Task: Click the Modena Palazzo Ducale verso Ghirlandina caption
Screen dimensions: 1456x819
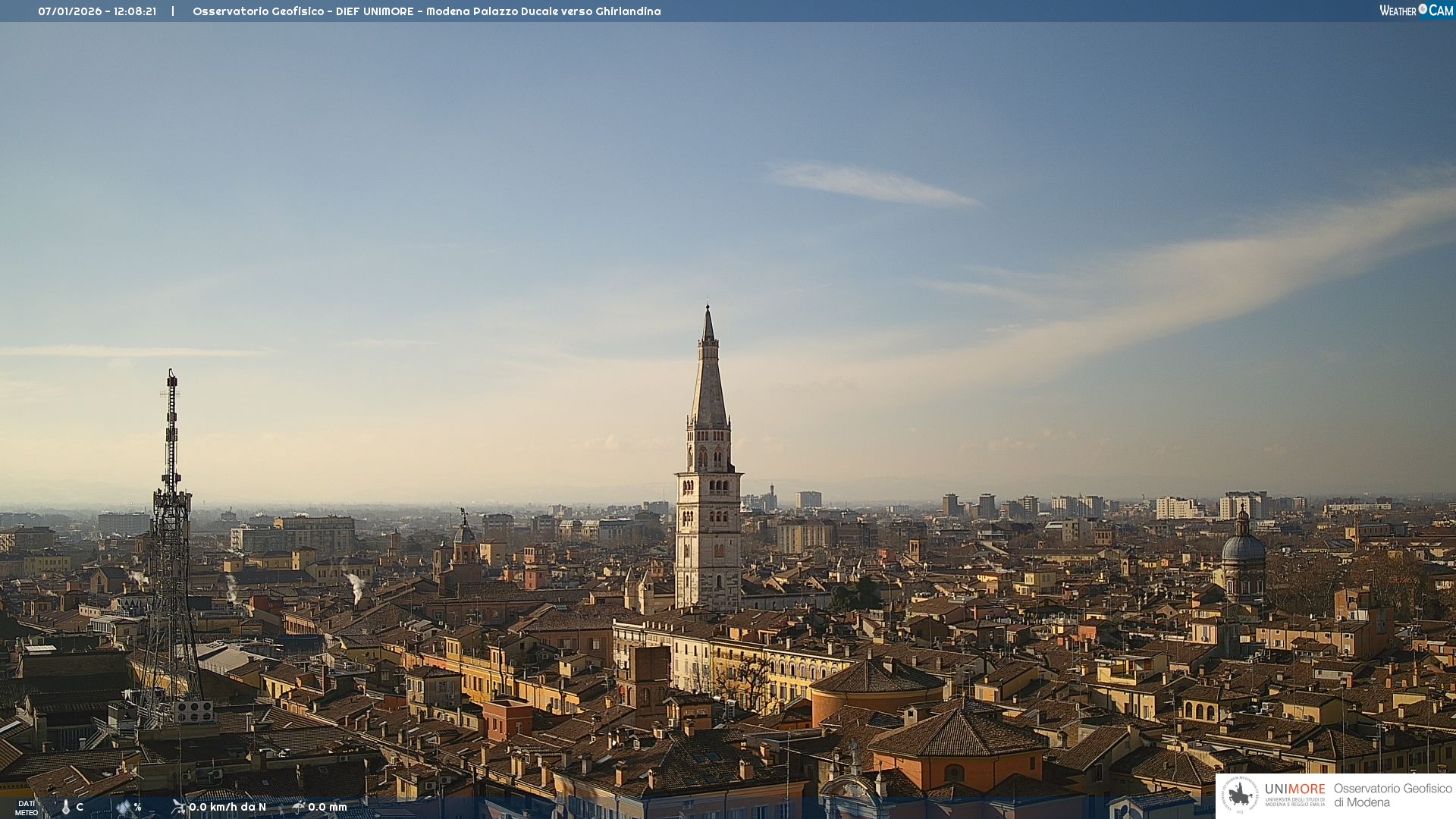Action: pos(543,11)
